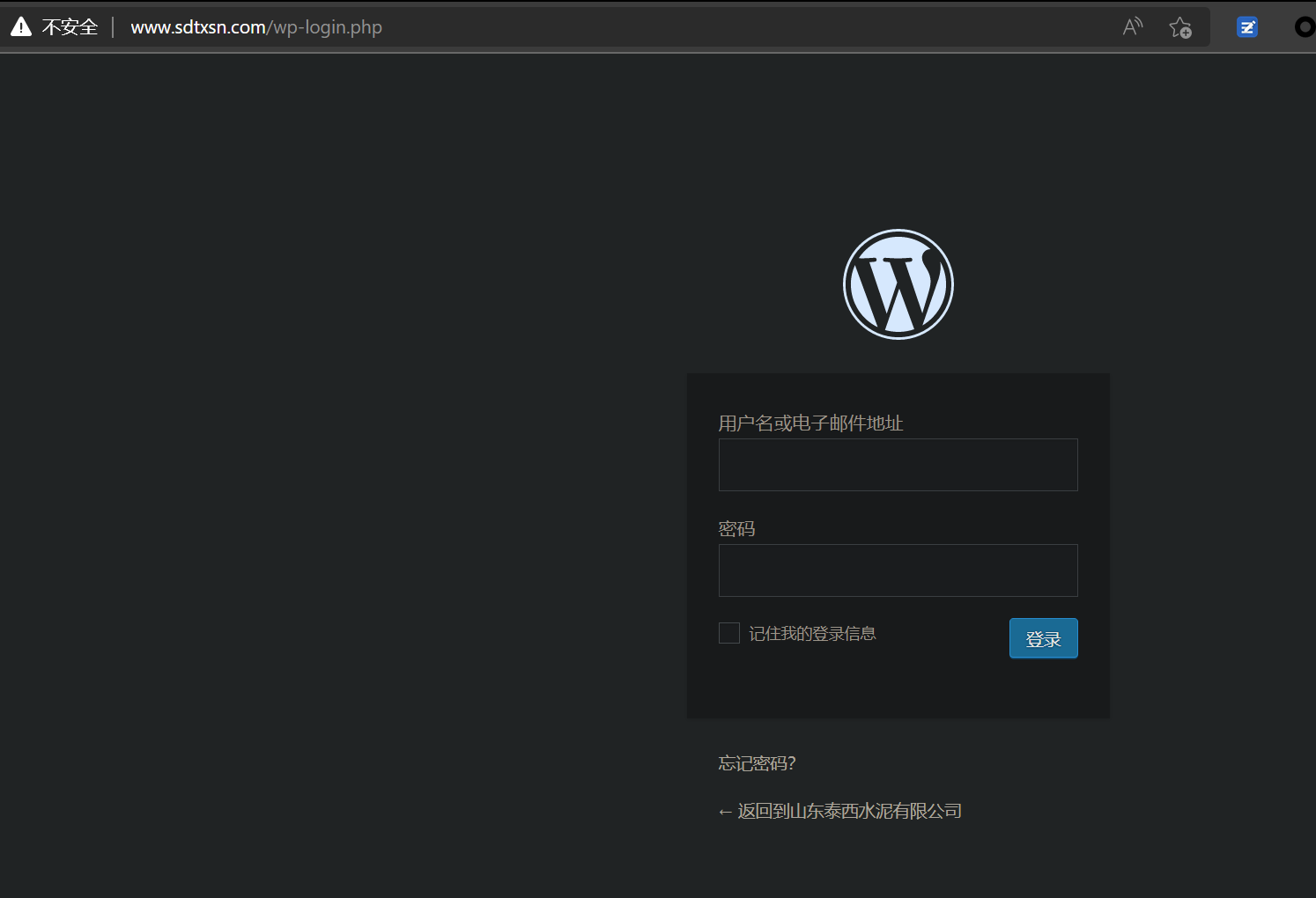
Task: Tick the 记住我的登录信息 checkbox
Action: pos(729,633)
